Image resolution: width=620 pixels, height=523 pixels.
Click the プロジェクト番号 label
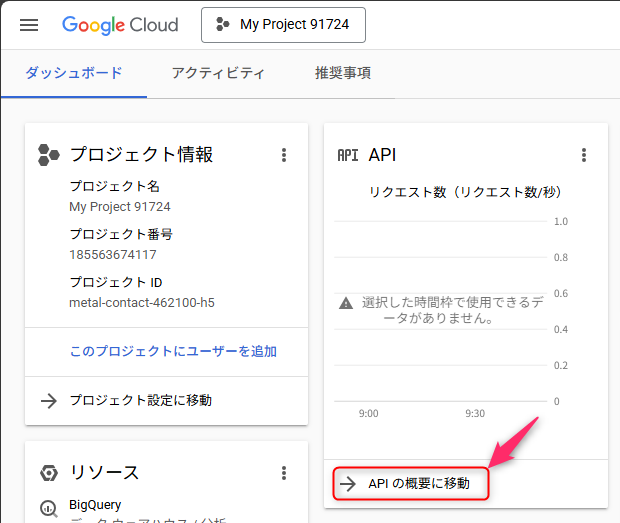[121, 234]
